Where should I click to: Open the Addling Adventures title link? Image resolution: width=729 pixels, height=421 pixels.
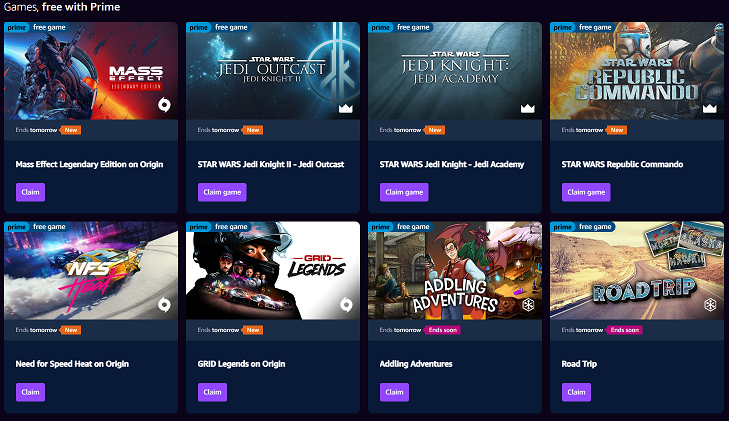pos(416,364)
